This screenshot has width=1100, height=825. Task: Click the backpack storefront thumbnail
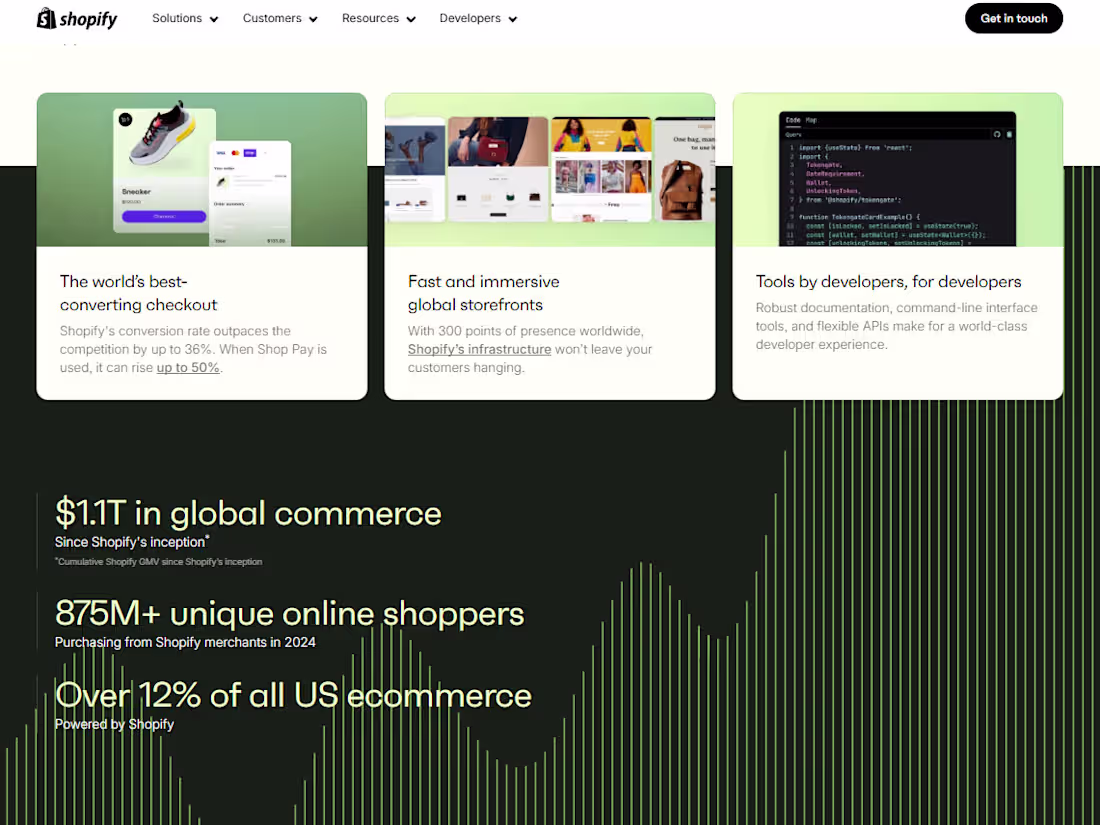tap(685, 169)
